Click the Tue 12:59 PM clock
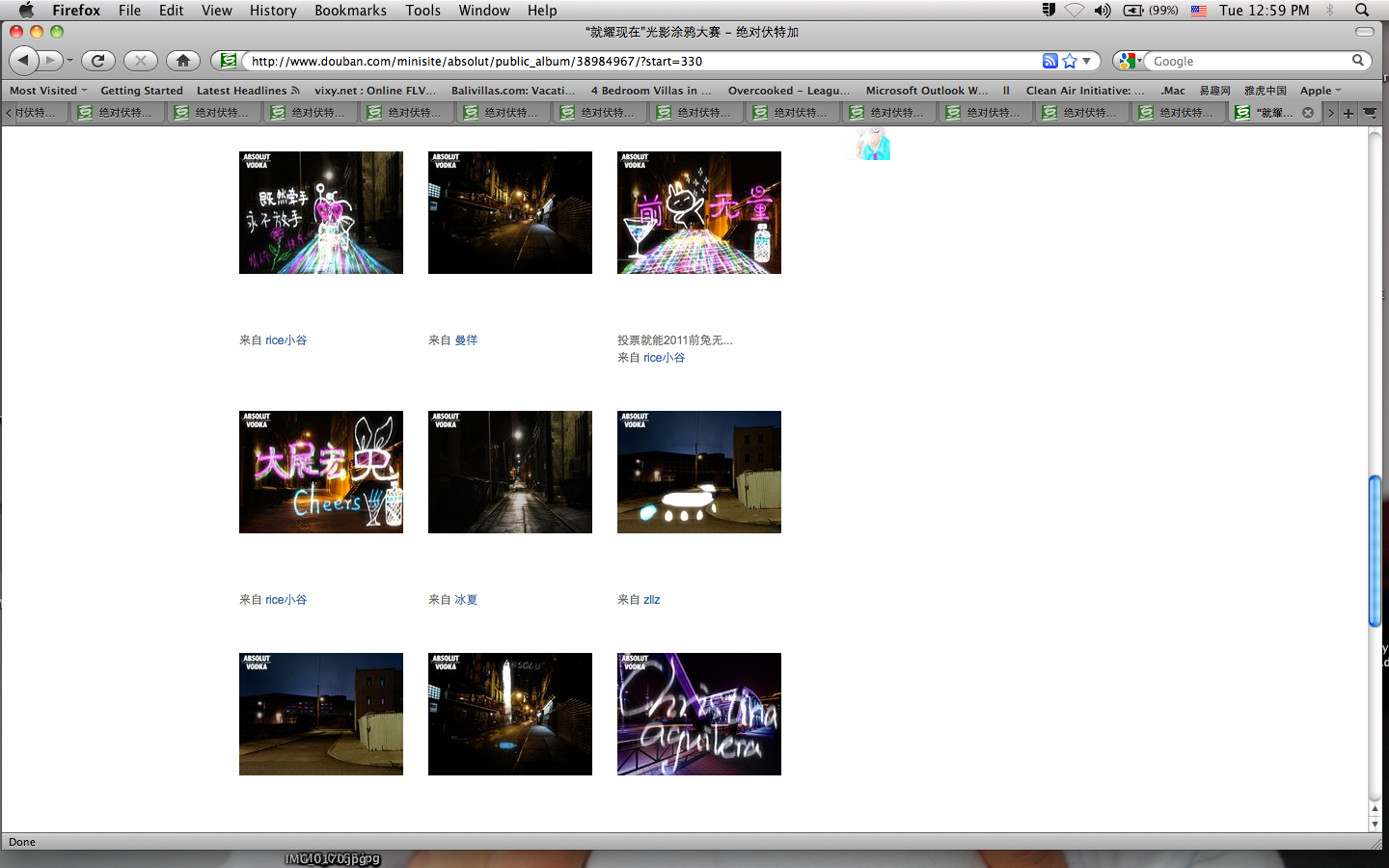Image resolution: width=1389 pixels, height=868 pixels. pos(1264,10)
